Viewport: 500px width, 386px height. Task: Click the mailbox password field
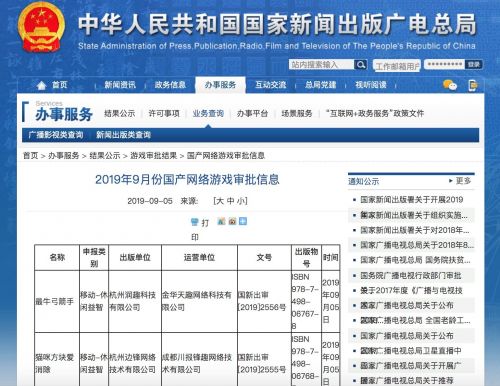click(445, 64)
